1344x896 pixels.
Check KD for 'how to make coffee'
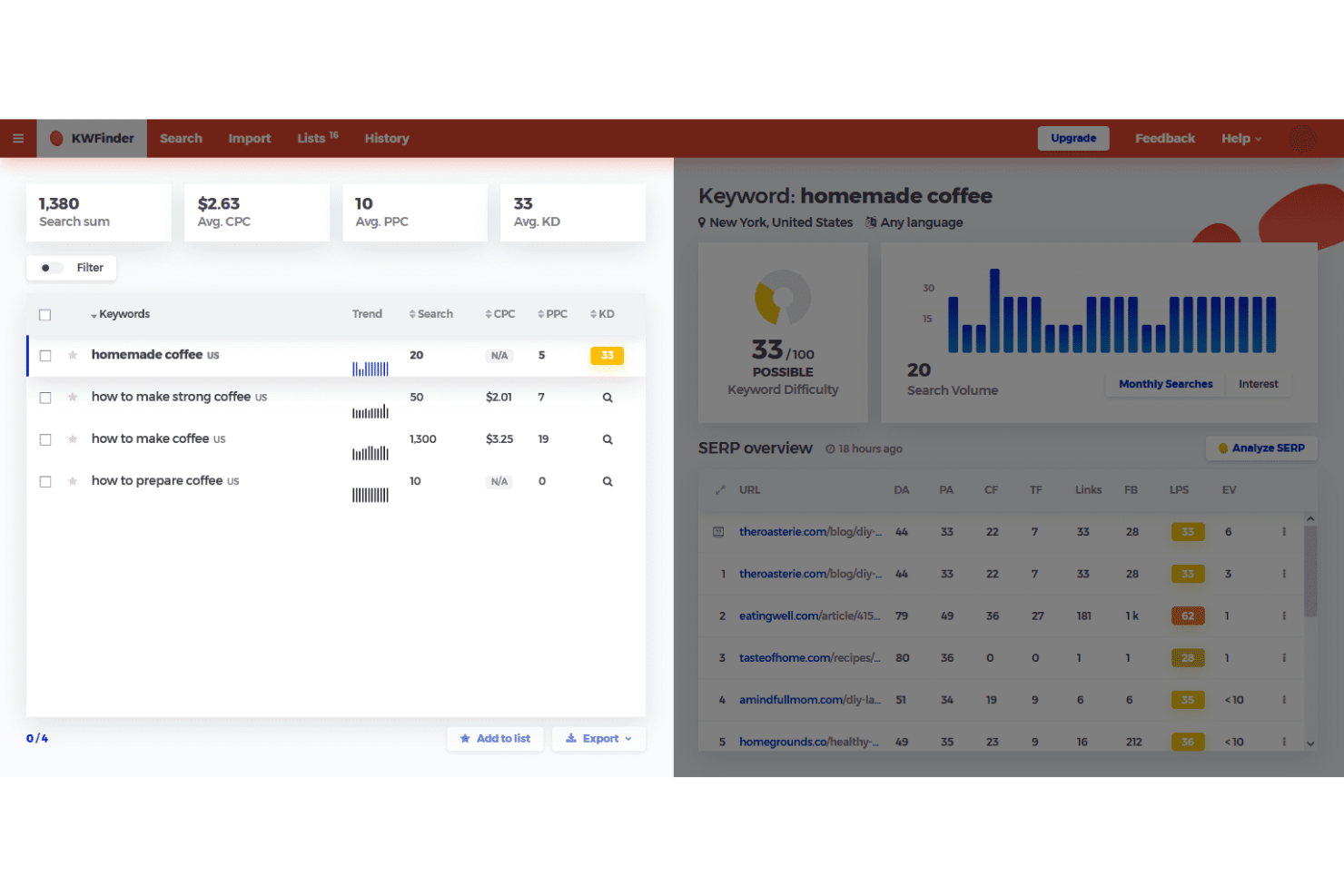608,439
